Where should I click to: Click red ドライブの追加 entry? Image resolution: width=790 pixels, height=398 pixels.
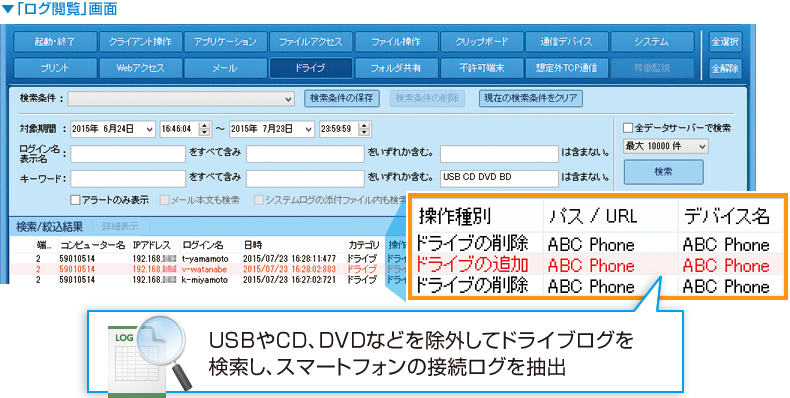pyautogui.click(x=472, y=265)
